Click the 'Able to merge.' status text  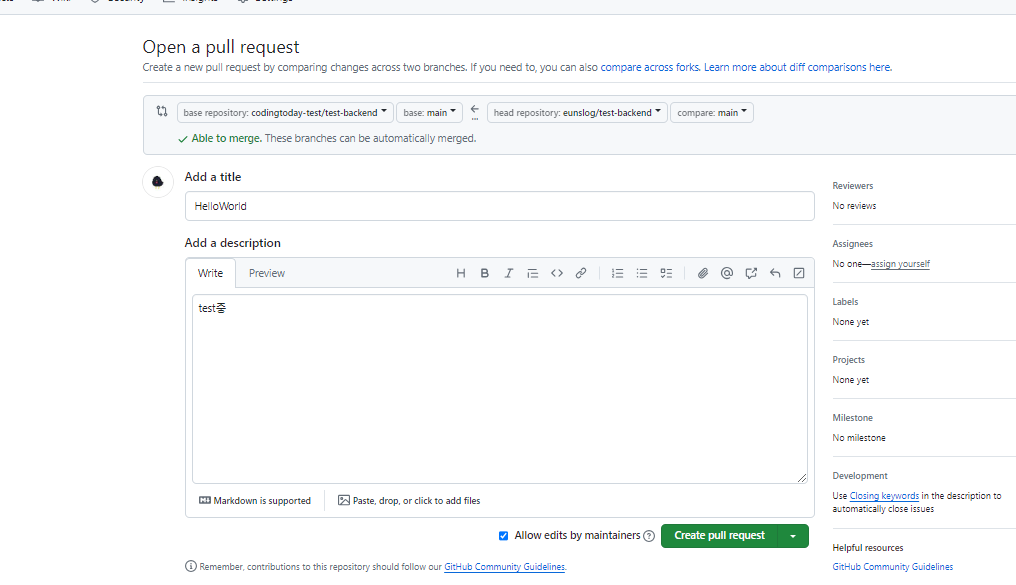(x=226, y=139)
